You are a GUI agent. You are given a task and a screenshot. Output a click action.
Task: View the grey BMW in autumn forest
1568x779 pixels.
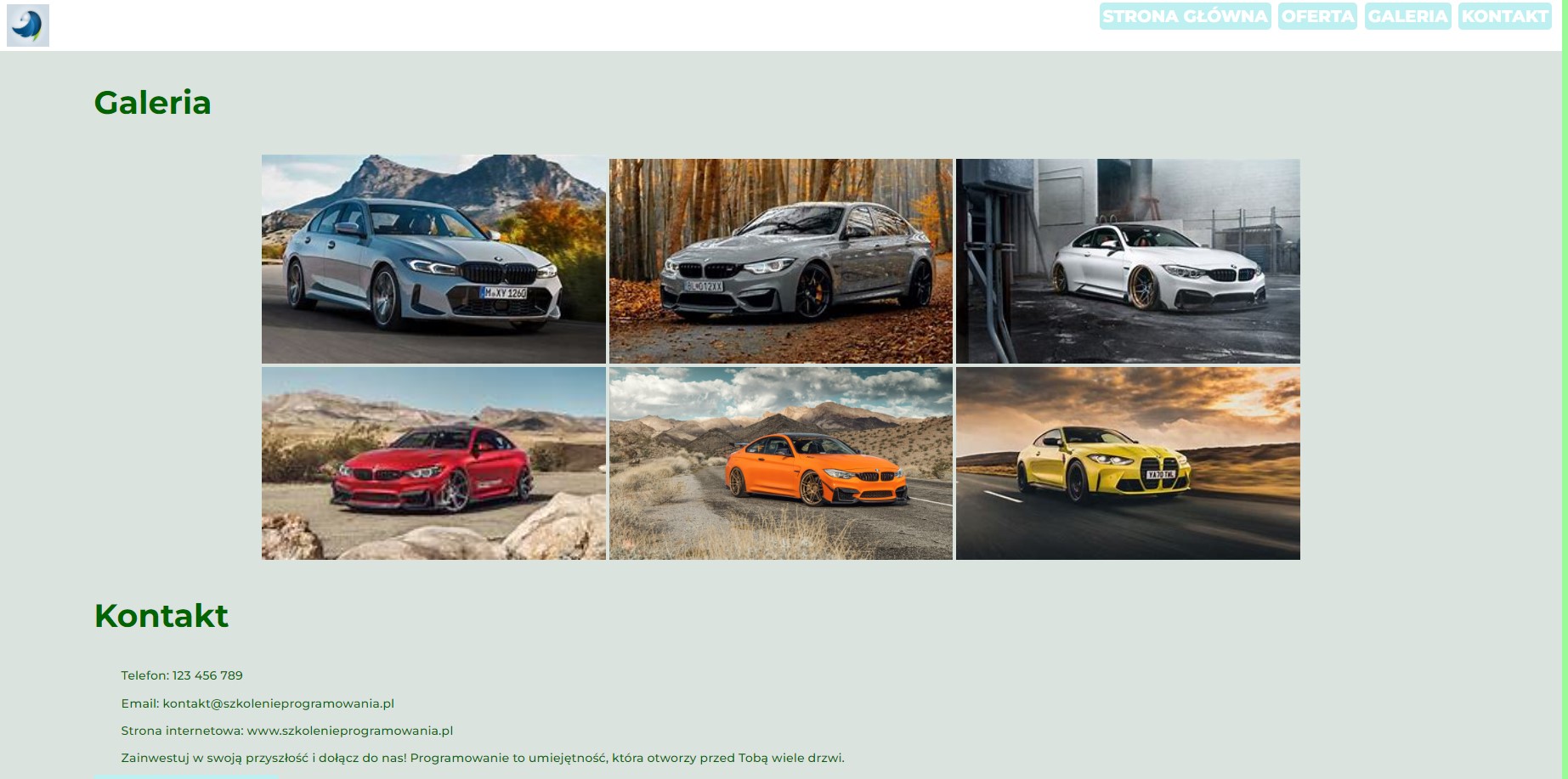click(x=780, y=261)
